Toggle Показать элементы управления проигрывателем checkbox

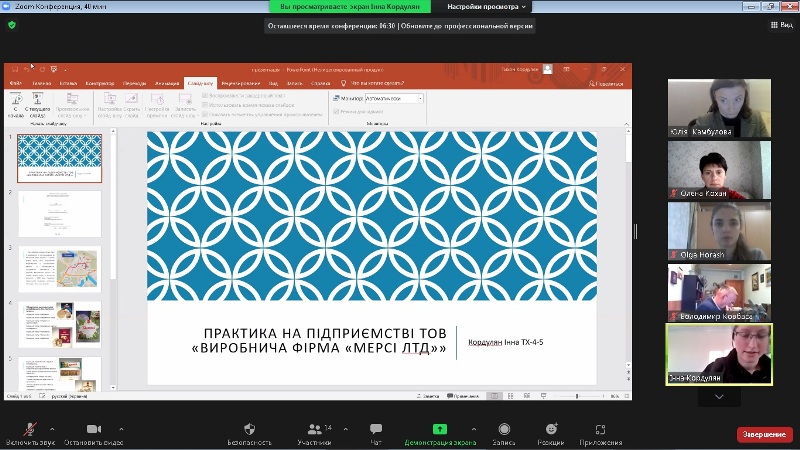click(x=205, y=114)
